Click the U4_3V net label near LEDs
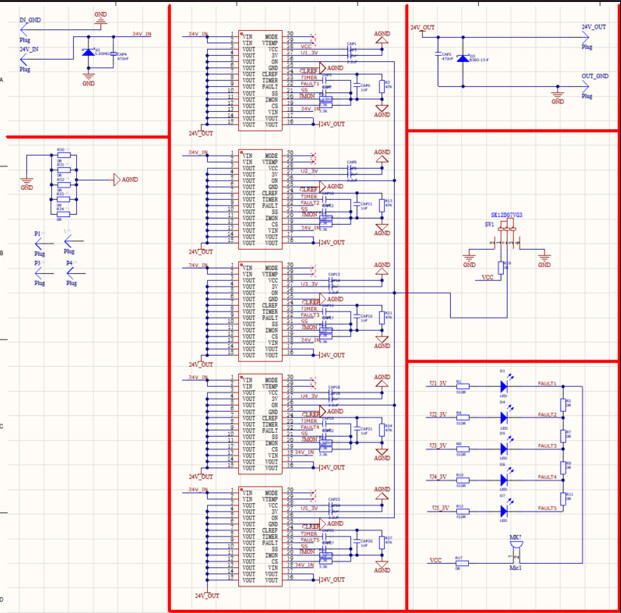621x613 pixels. coord(438,477)
